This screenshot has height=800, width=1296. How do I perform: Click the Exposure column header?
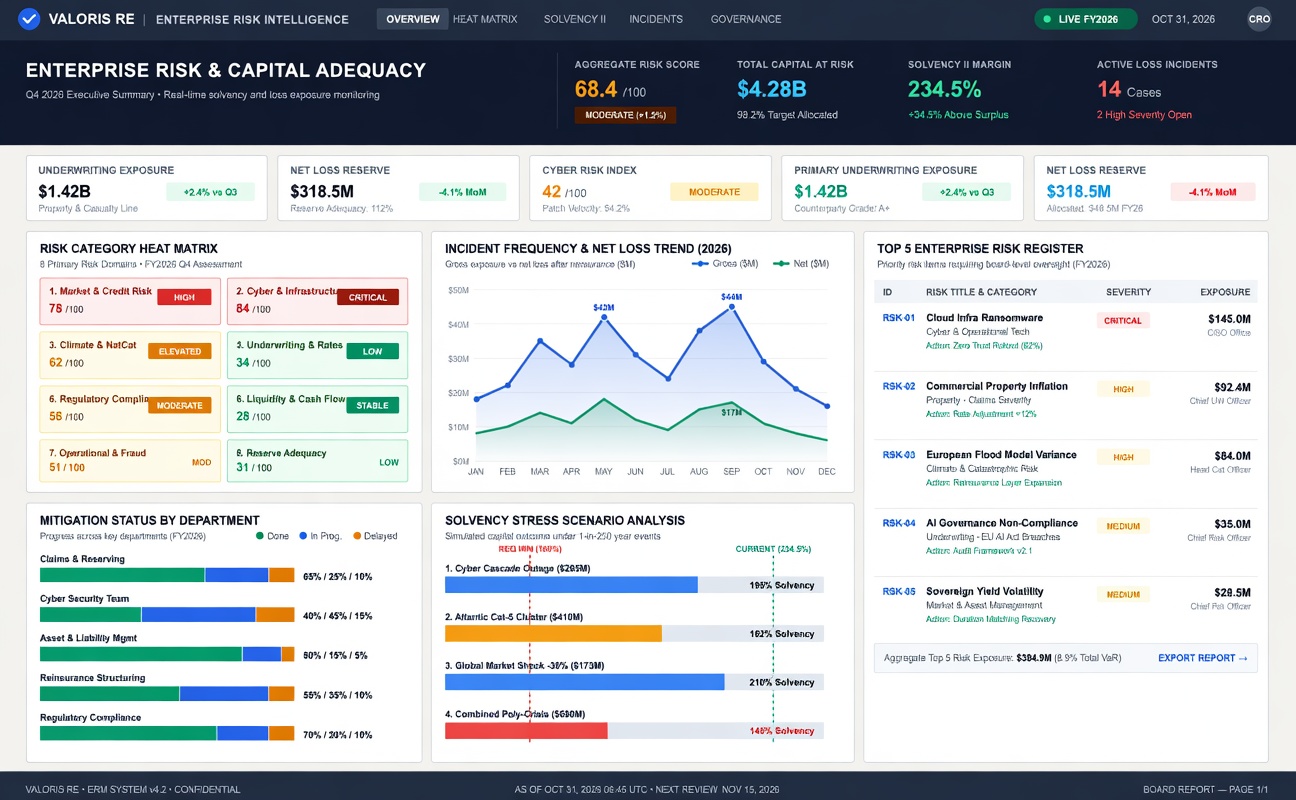coord(1225,292)
